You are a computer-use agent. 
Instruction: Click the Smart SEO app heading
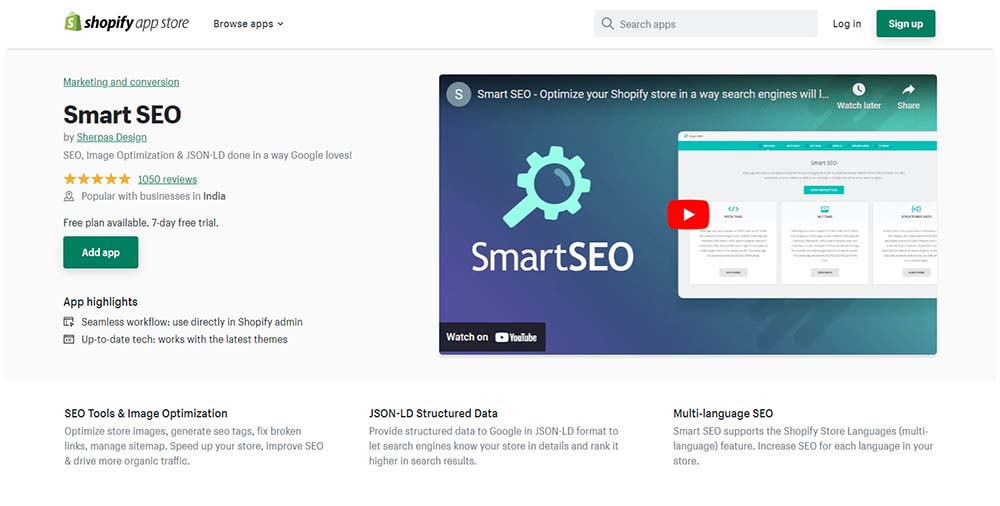[122, 114]
